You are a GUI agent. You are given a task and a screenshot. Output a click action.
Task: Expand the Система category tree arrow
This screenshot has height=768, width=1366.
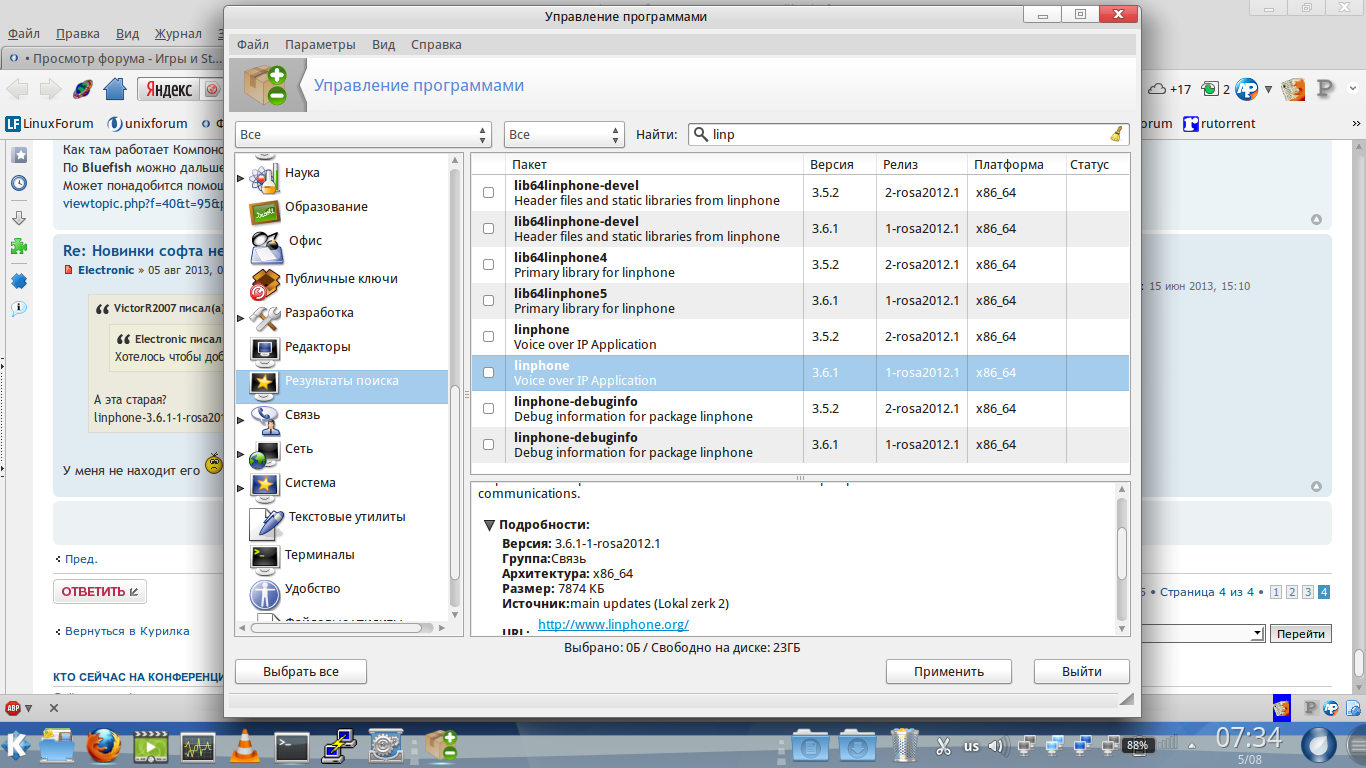pos(240,488)
